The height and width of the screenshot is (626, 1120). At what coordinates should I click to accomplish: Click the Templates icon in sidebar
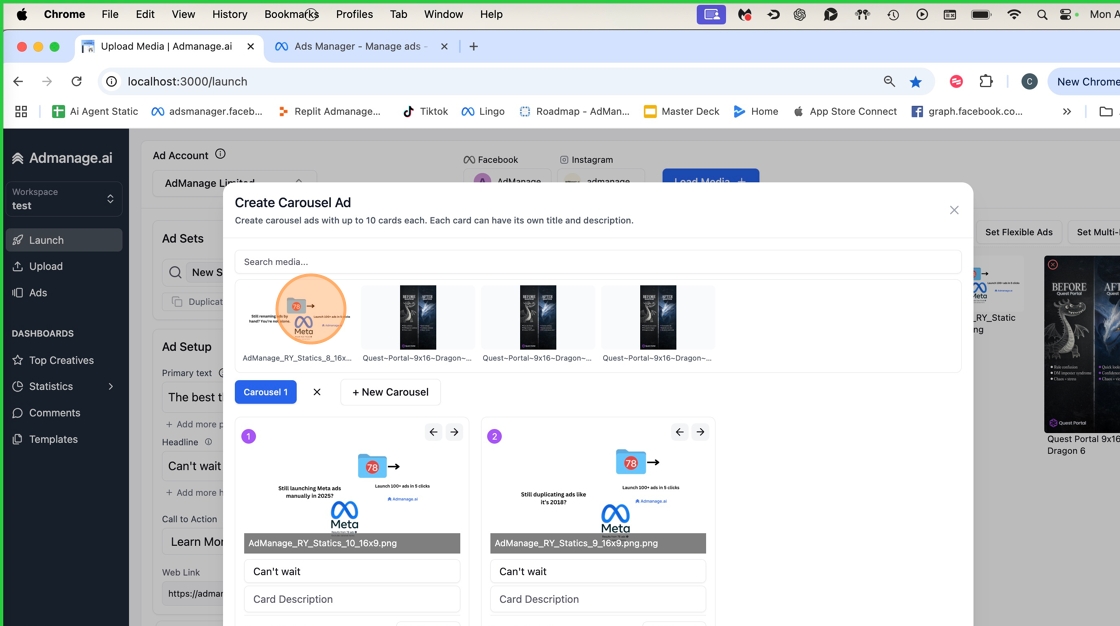click(18, 439)
